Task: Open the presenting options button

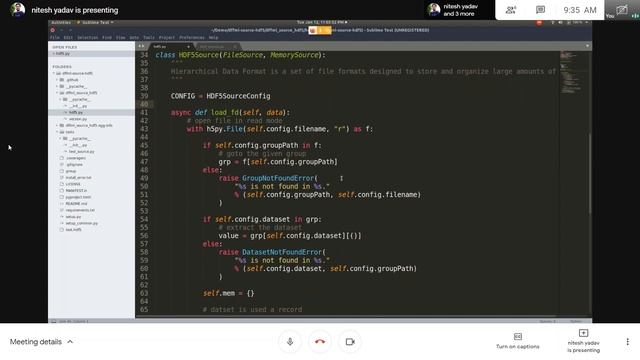Action: [583, 341]
